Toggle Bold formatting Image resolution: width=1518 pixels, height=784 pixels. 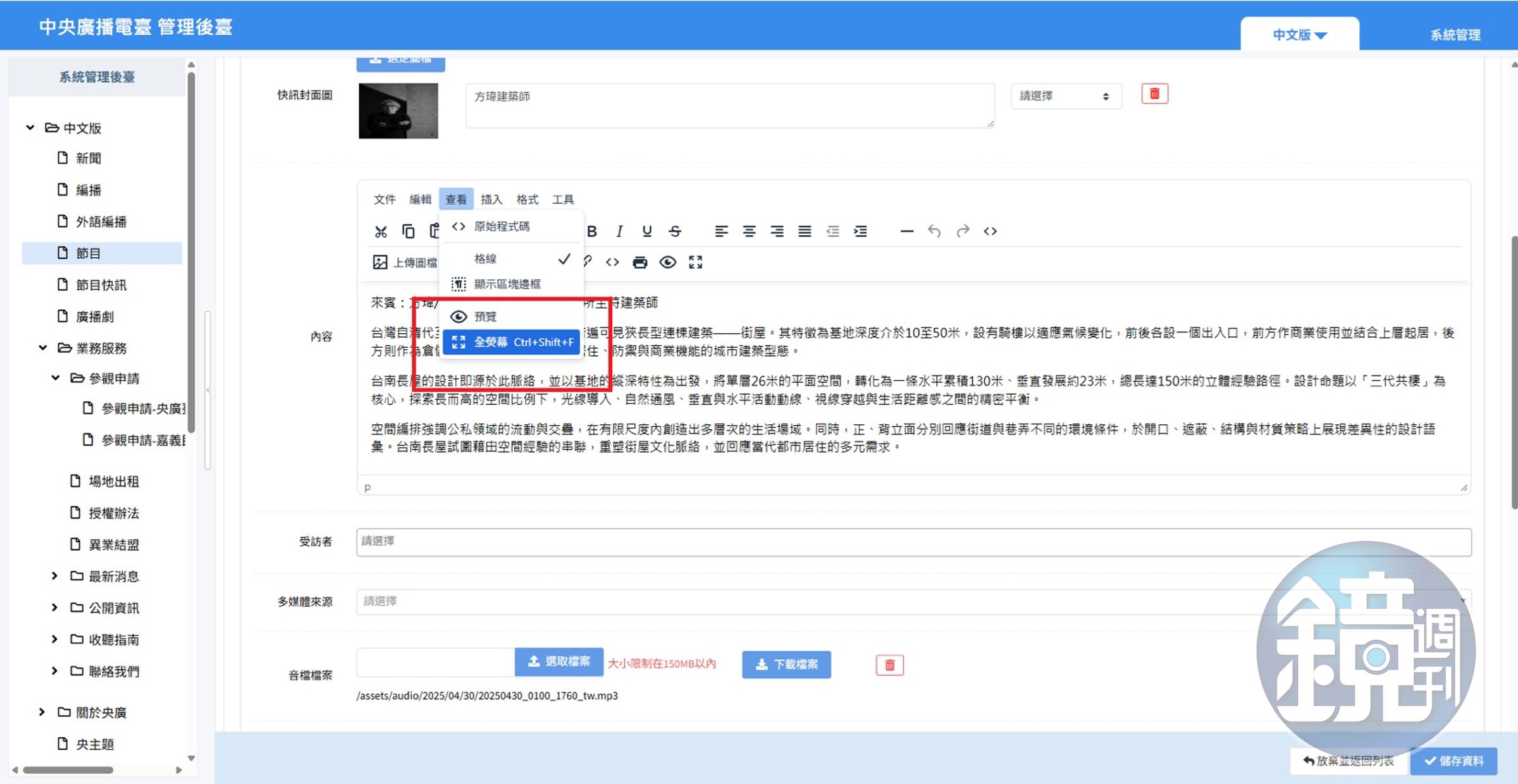[592, 231]
